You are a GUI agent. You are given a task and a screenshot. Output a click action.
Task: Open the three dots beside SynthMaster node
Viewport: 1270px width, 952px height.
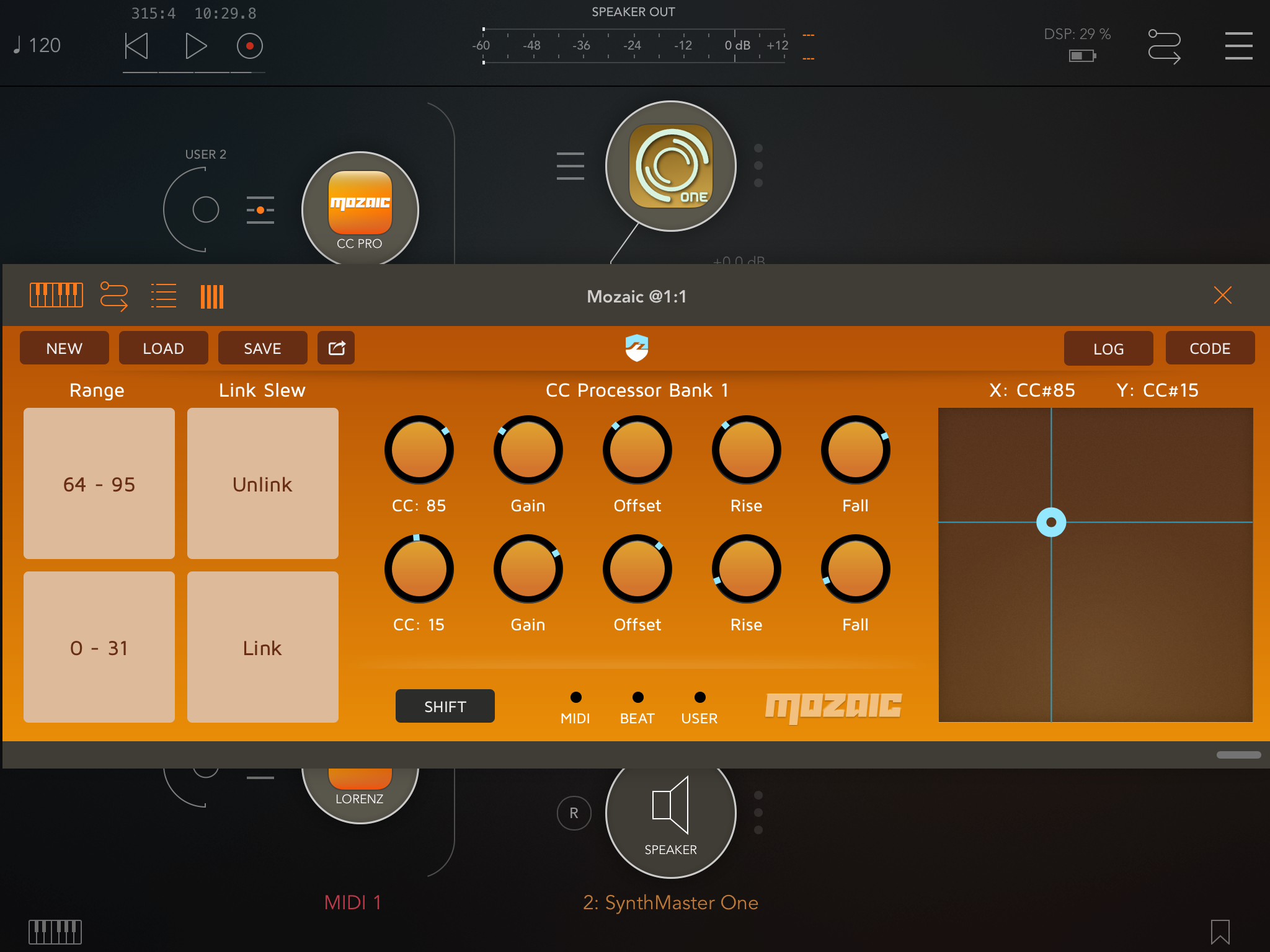(x=758, y=165)
